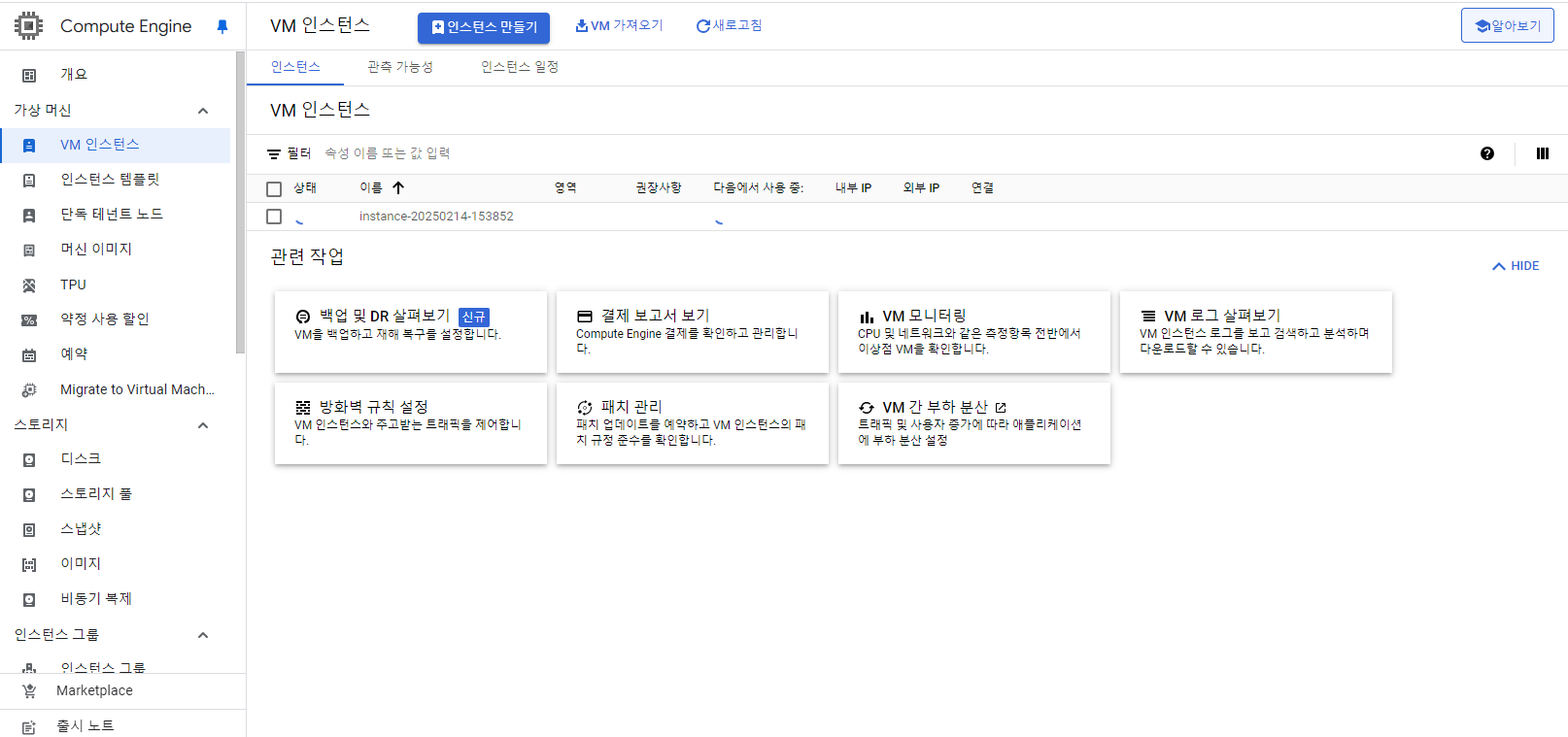Click the 비동기 복제 sidebar icon
Image resolution: width=1568 pixels, height=737 pixels.
29,600
